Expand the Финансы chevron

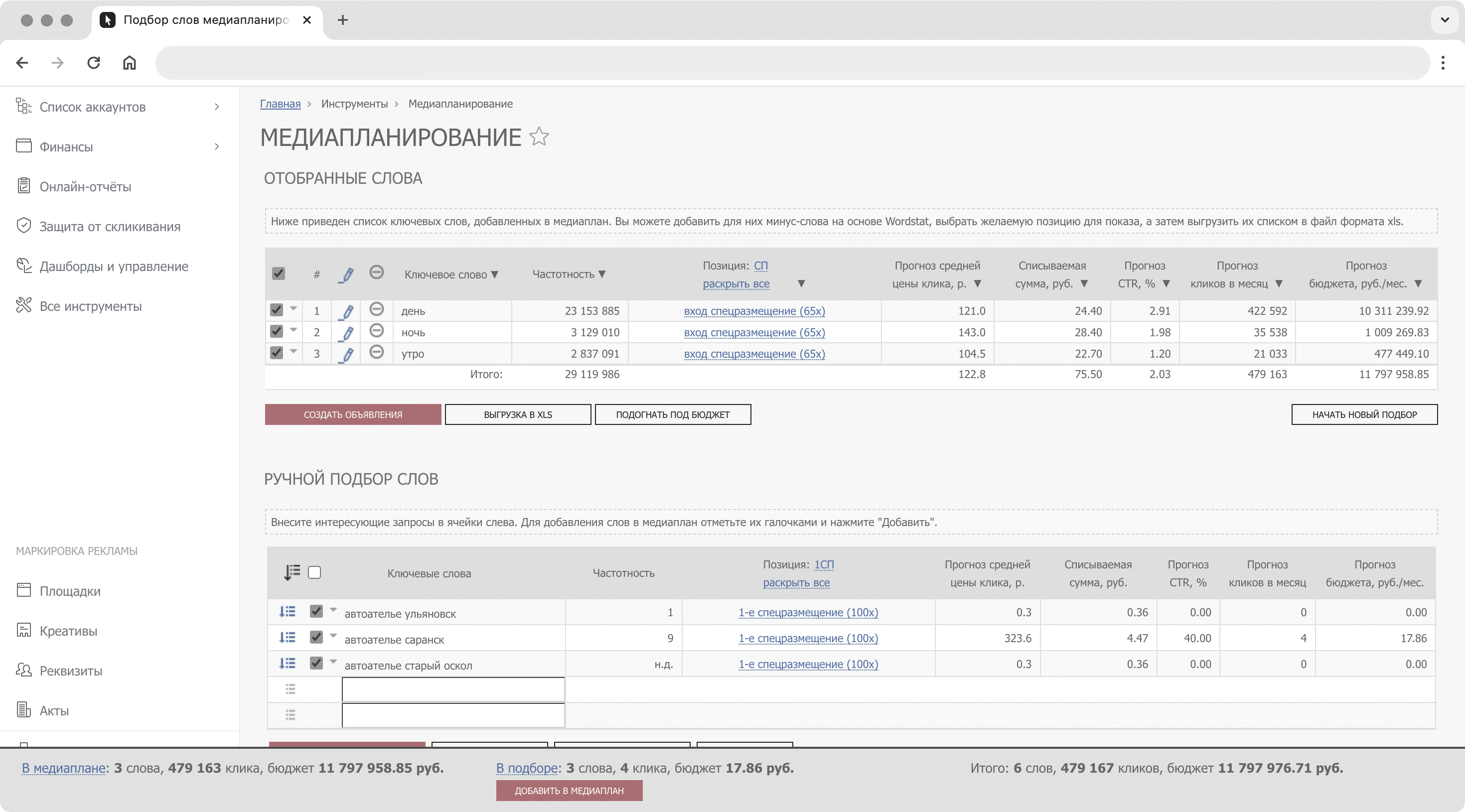[x=217, y=146]
